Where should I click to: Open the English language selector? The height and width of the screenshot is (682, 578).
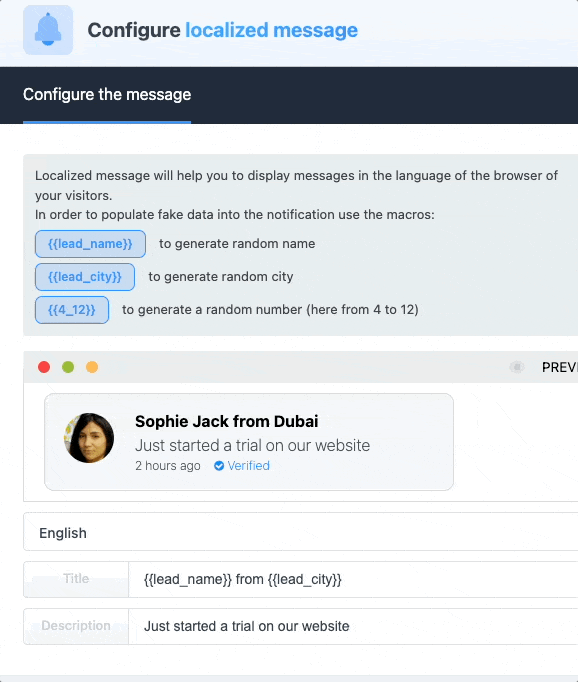301,532
